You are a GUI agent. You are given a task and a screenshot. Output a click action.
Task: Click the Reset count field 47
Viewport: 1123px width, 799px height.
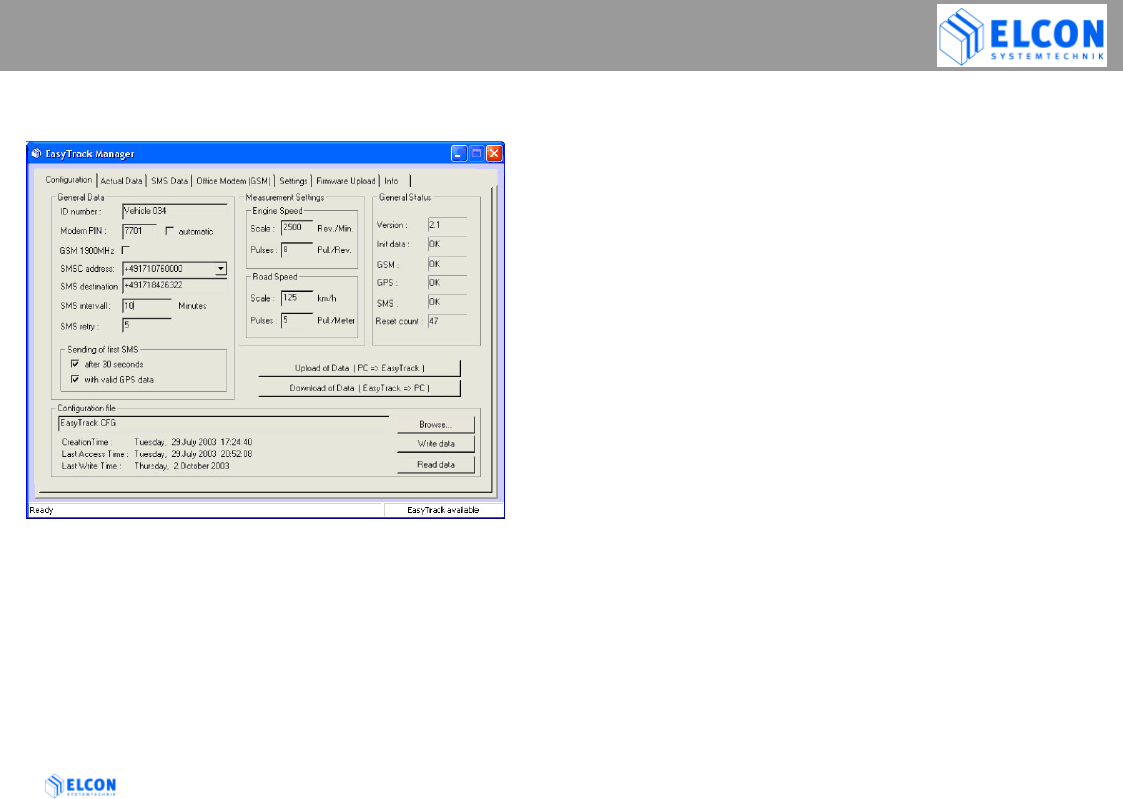pos(448,321)
